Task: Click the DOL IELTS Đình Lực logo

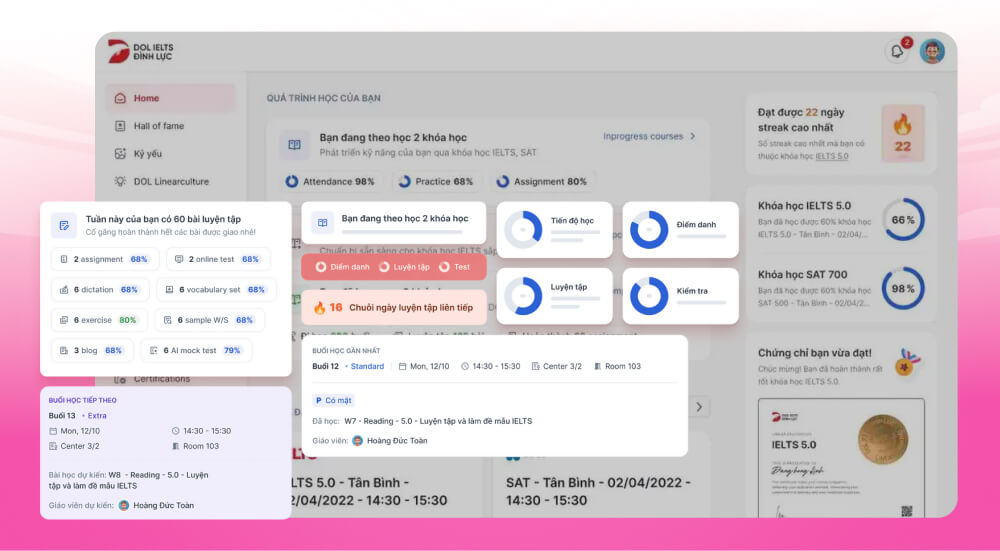Action: (141, 52)
